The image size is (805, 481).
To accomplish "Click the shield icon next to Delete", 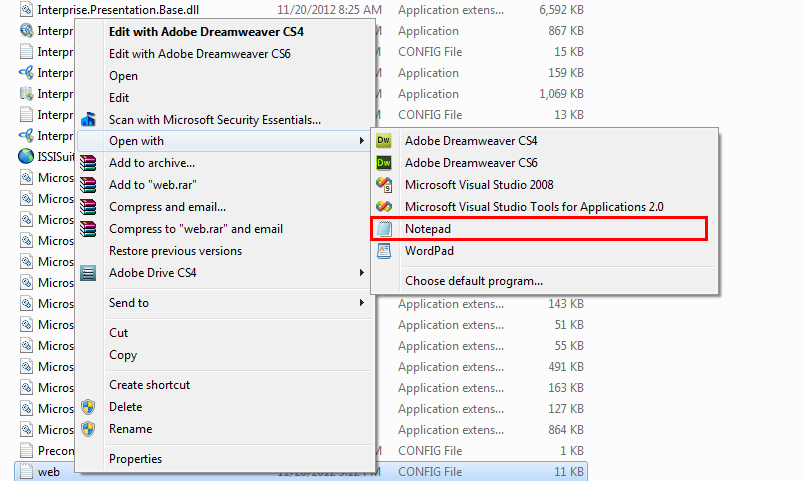I will (89, 407).
